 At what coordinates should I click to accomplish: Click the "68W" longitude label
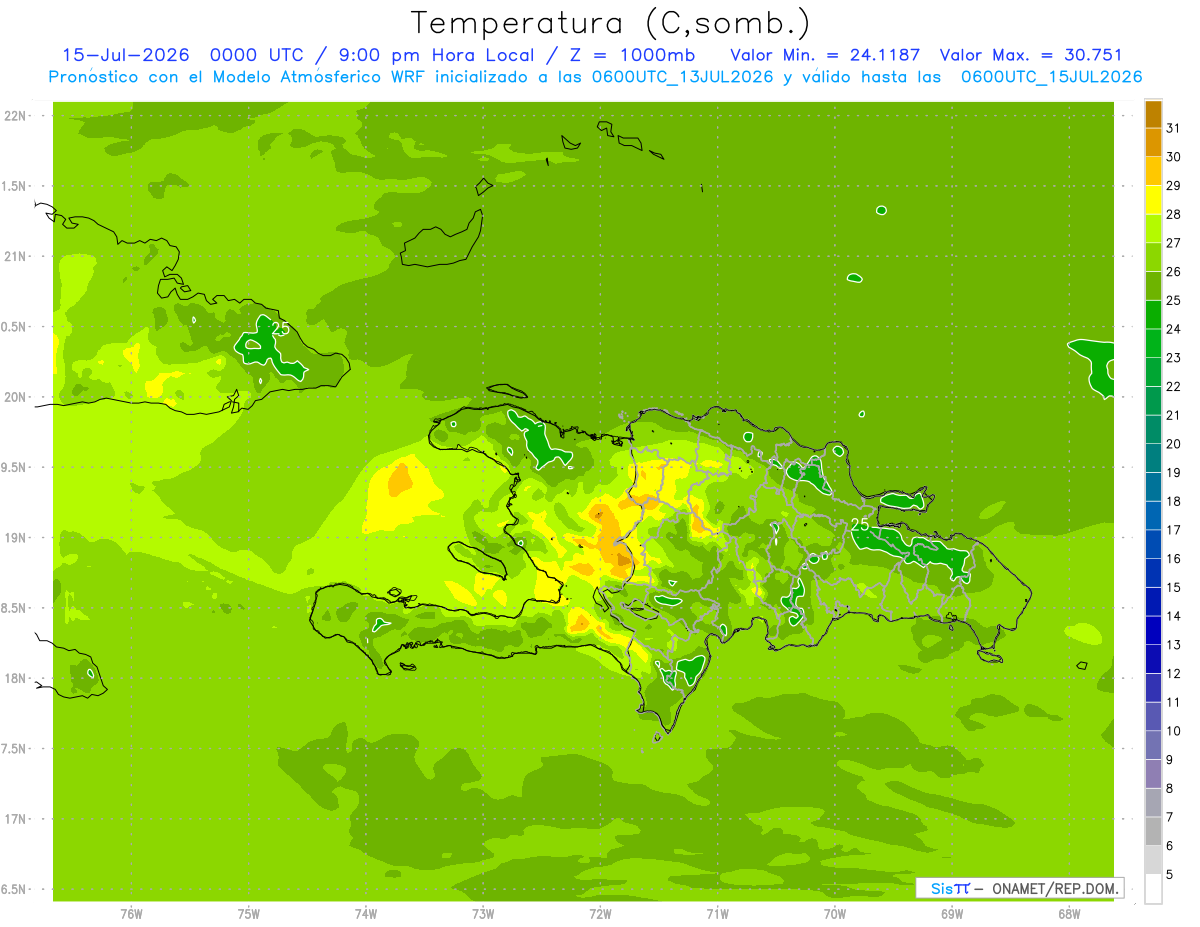(x=1069, y=912)
